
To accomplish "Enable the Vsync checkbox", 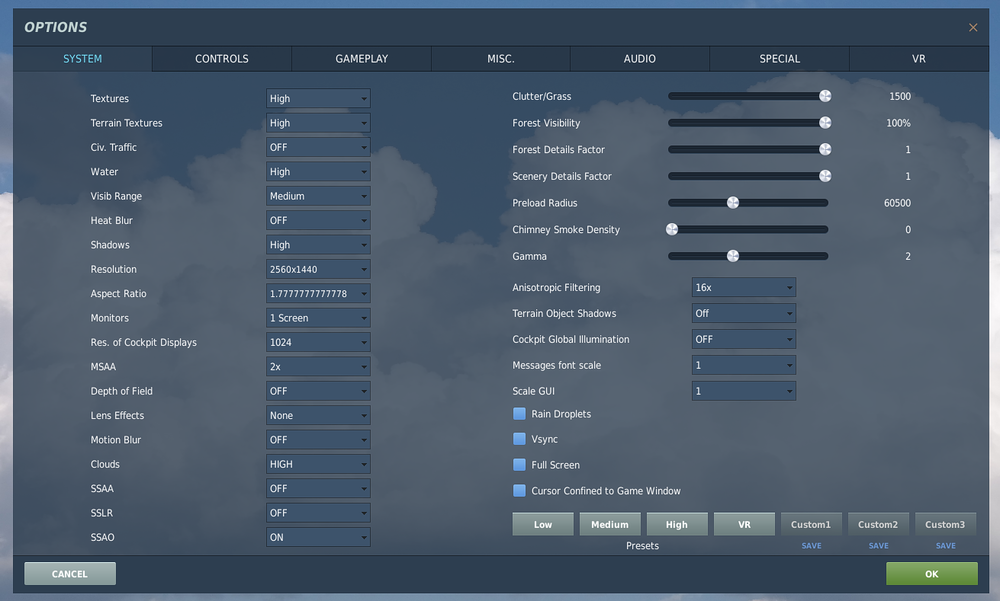I will click(x=519, y=439).
